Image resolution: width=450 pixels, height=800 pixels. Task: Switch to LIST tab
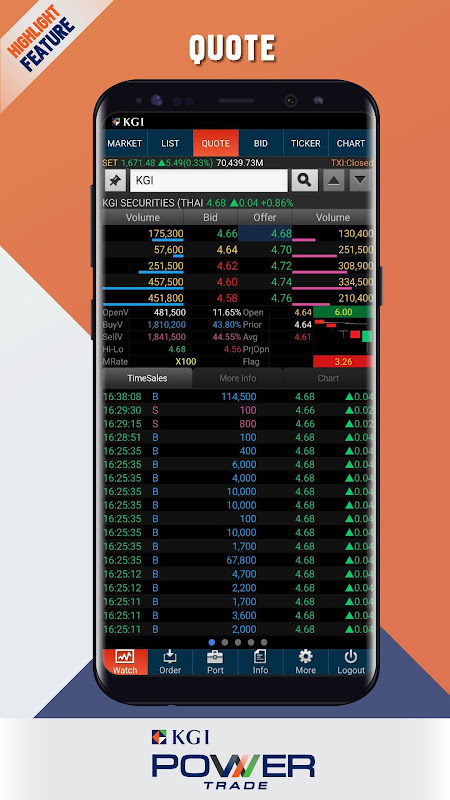click(170, 143)
